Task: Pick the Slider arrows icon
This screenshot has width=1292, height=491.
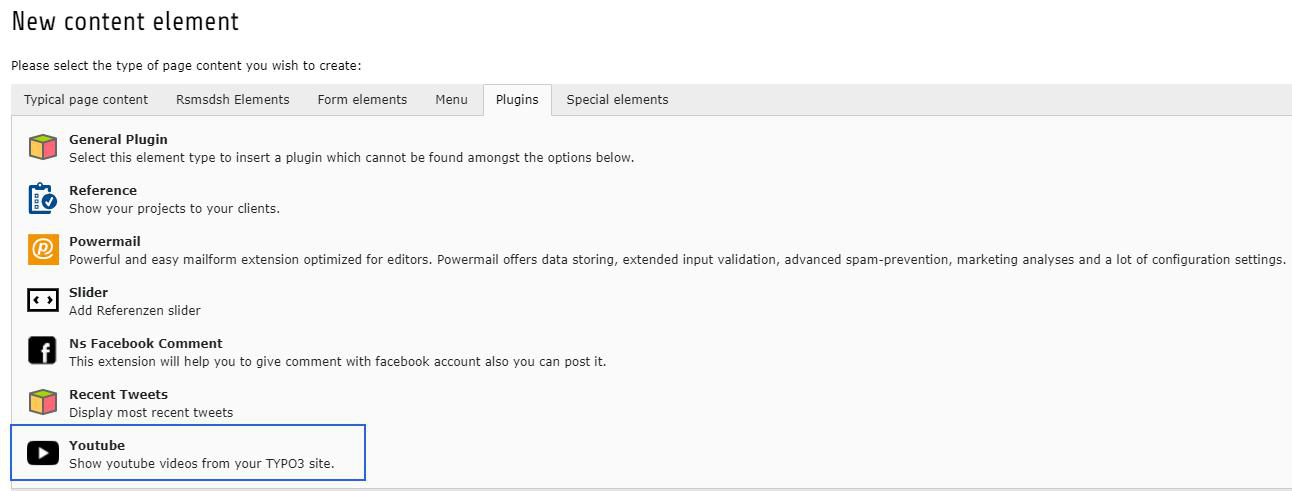Action: point(43,300)
